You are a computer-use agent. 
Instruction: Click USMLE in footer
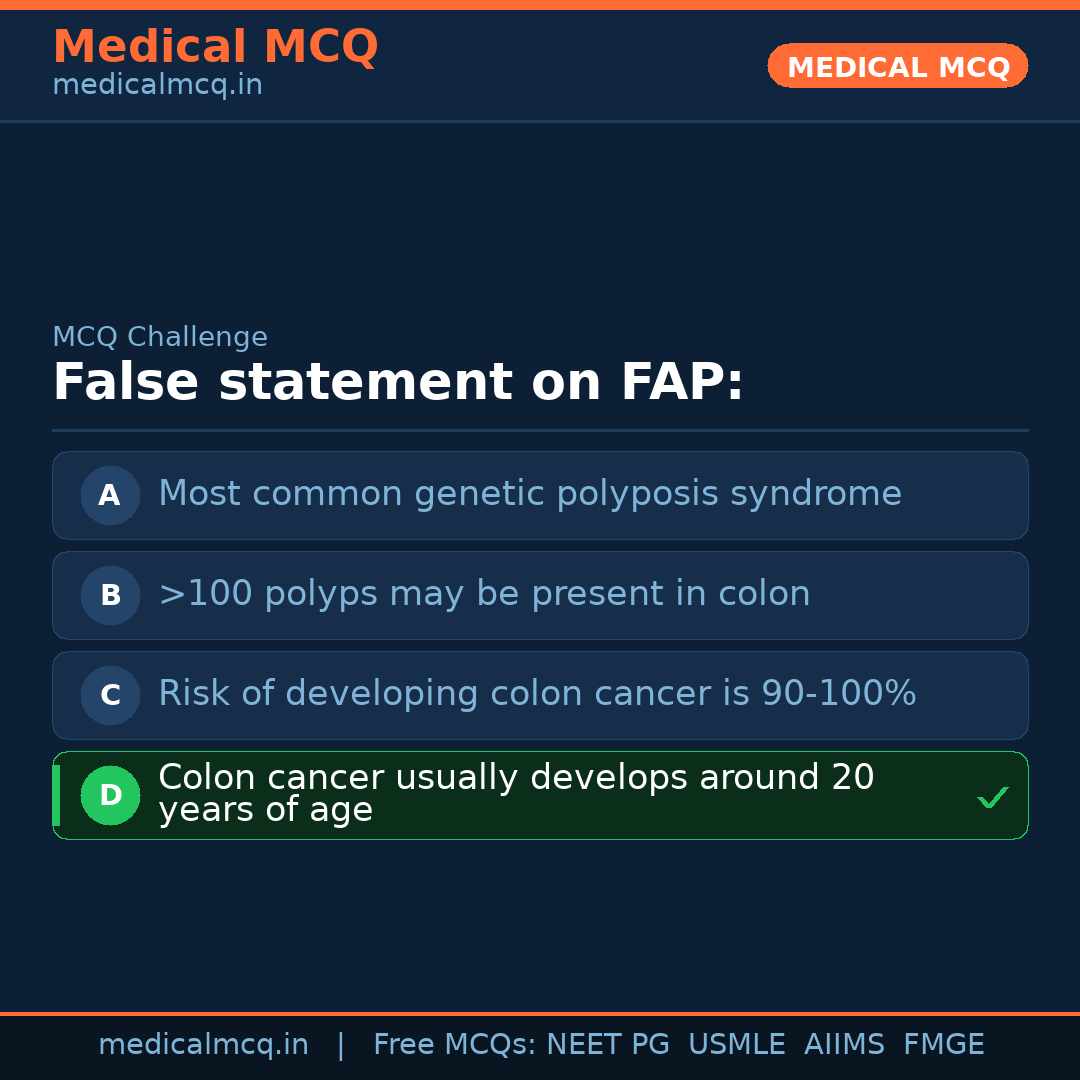[x=736, y=1045]
